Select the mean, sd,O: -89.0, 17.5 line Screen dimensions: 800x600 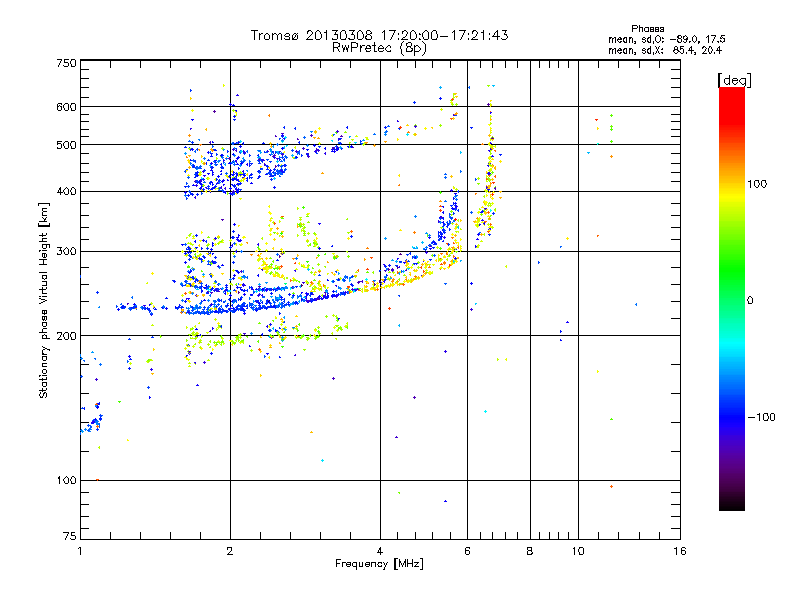tap(666, 39)
